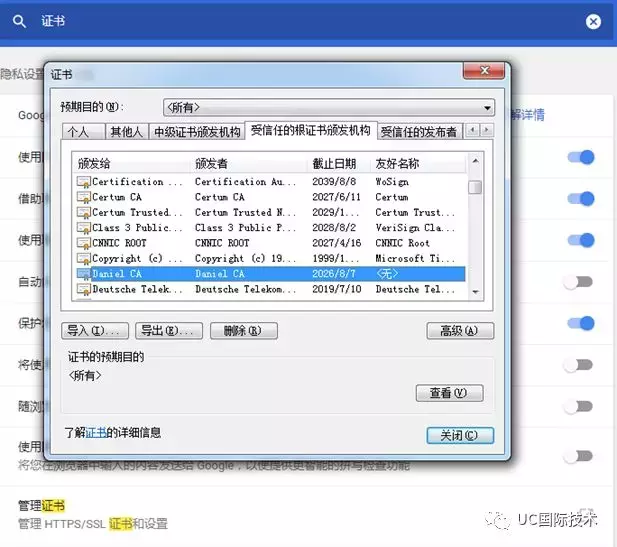Select the 受信任的根证书颁发机构 tab
This screenshot has height=547, width=617.
[311, 130]
